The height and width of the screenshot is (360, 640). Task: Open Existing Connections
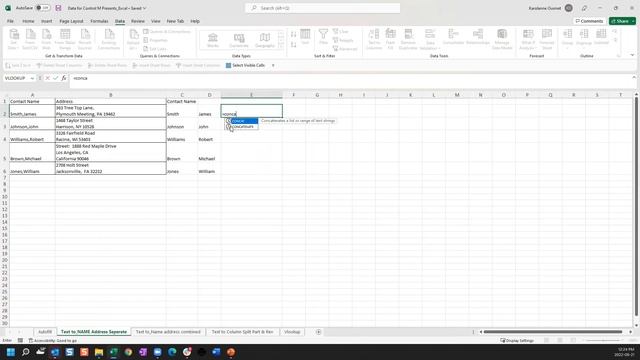pyautogui.click(x=109, y=40)
